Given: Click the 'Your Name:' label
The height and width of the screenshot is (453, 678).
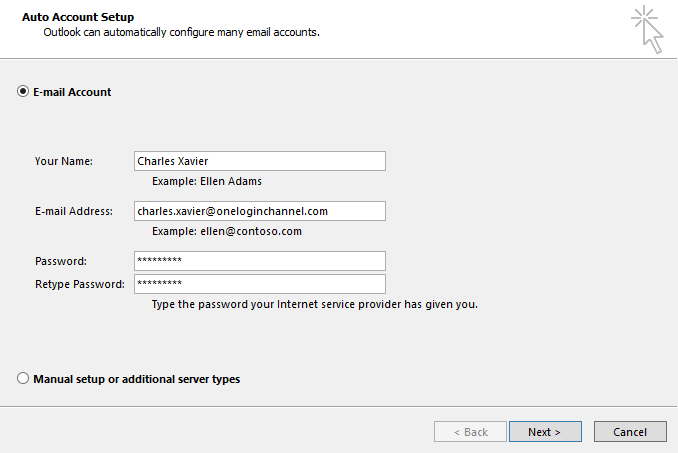Looking at the screenshot, I should pos(64,161).
